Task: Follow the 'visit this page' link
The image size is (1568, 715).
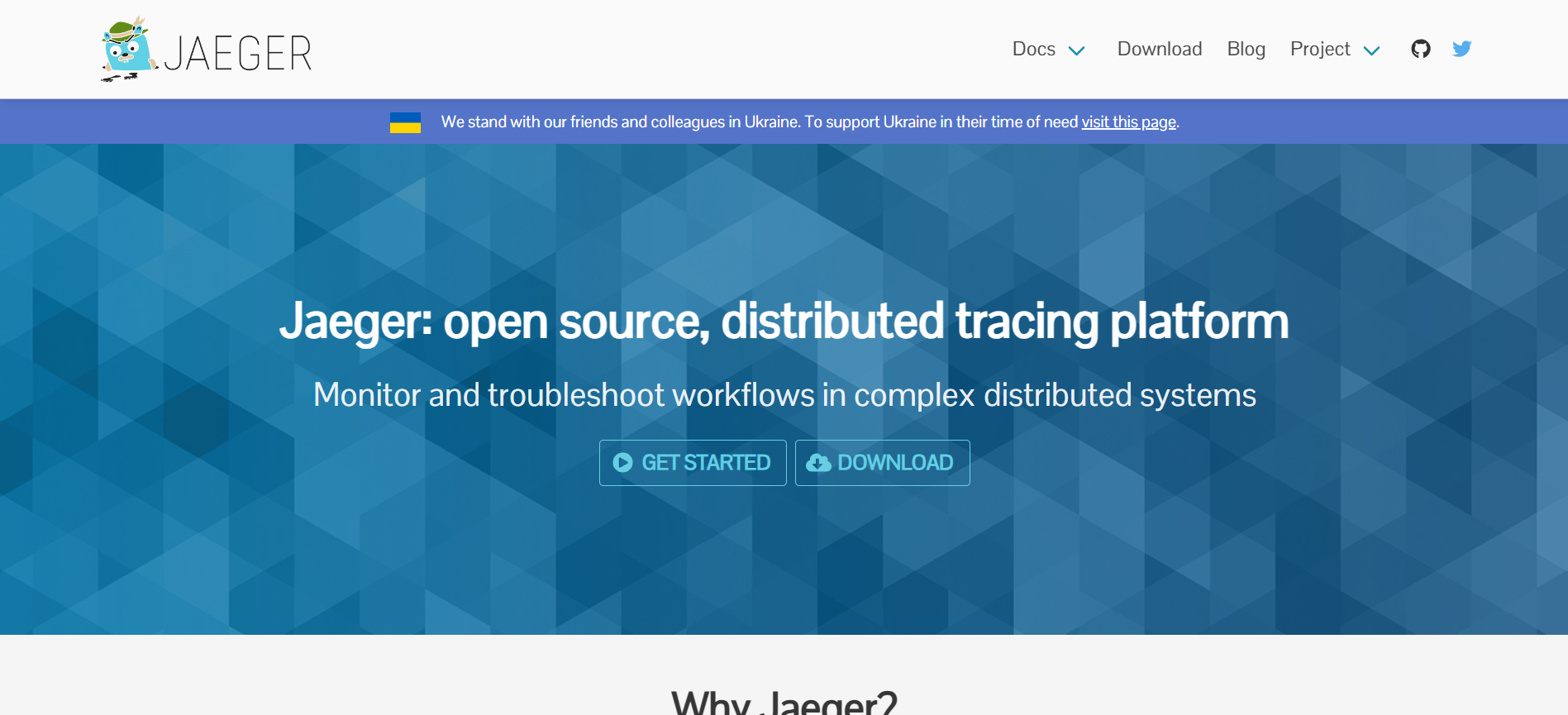Action: pos(1128,122)
